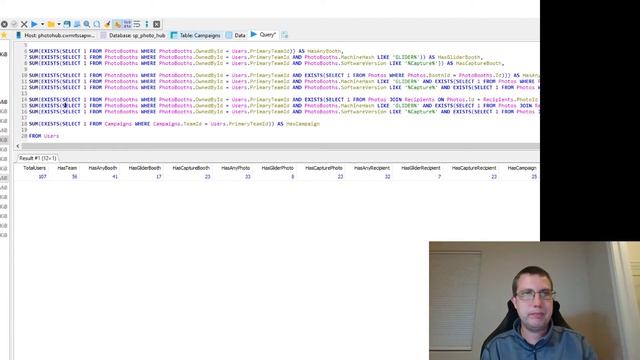Click the query editor horizontal scrollbar track

point(280,146)
